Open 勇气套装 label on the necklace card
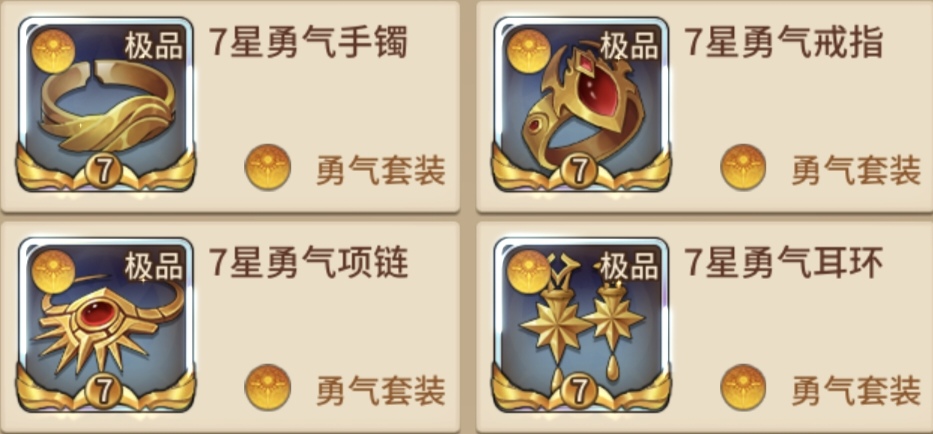The height and width of the screenshot is (434, 933). point(381,391)
